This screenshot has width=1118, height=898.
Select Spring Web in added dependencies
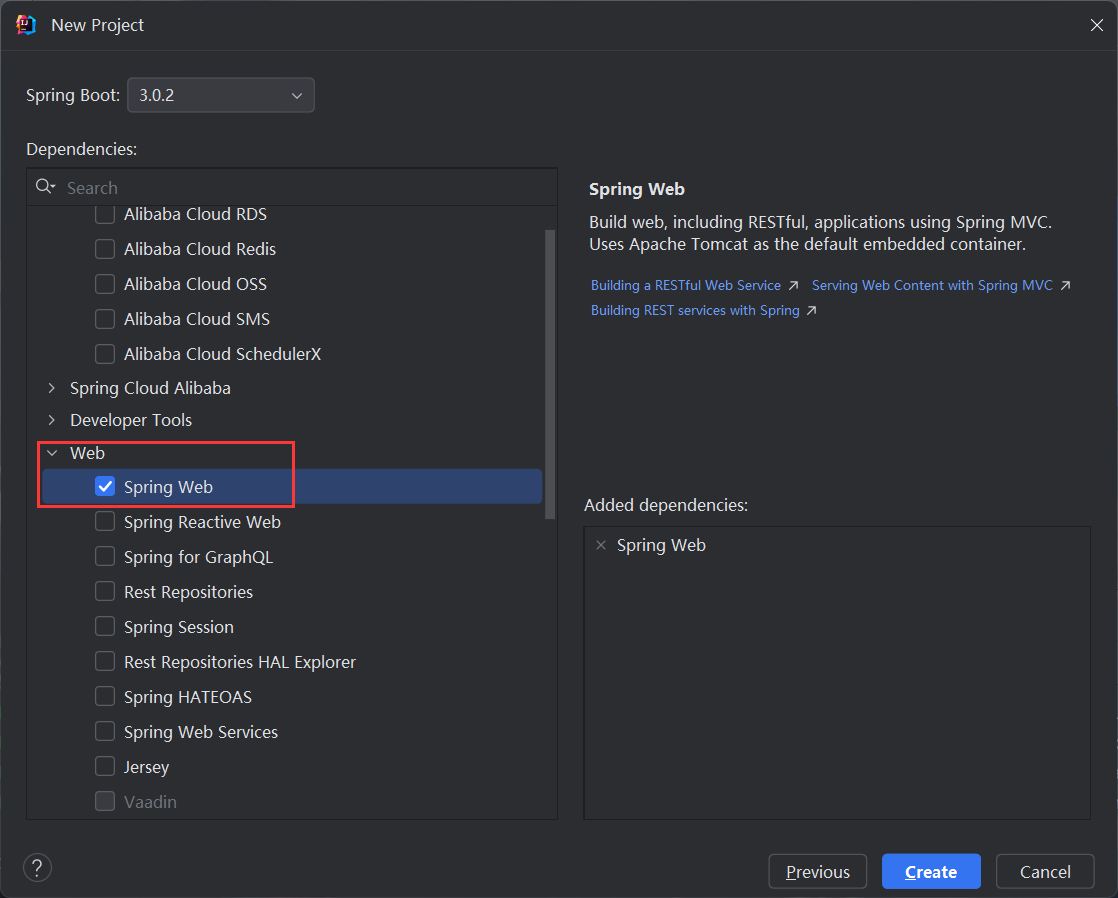click(x=661, y=546)
